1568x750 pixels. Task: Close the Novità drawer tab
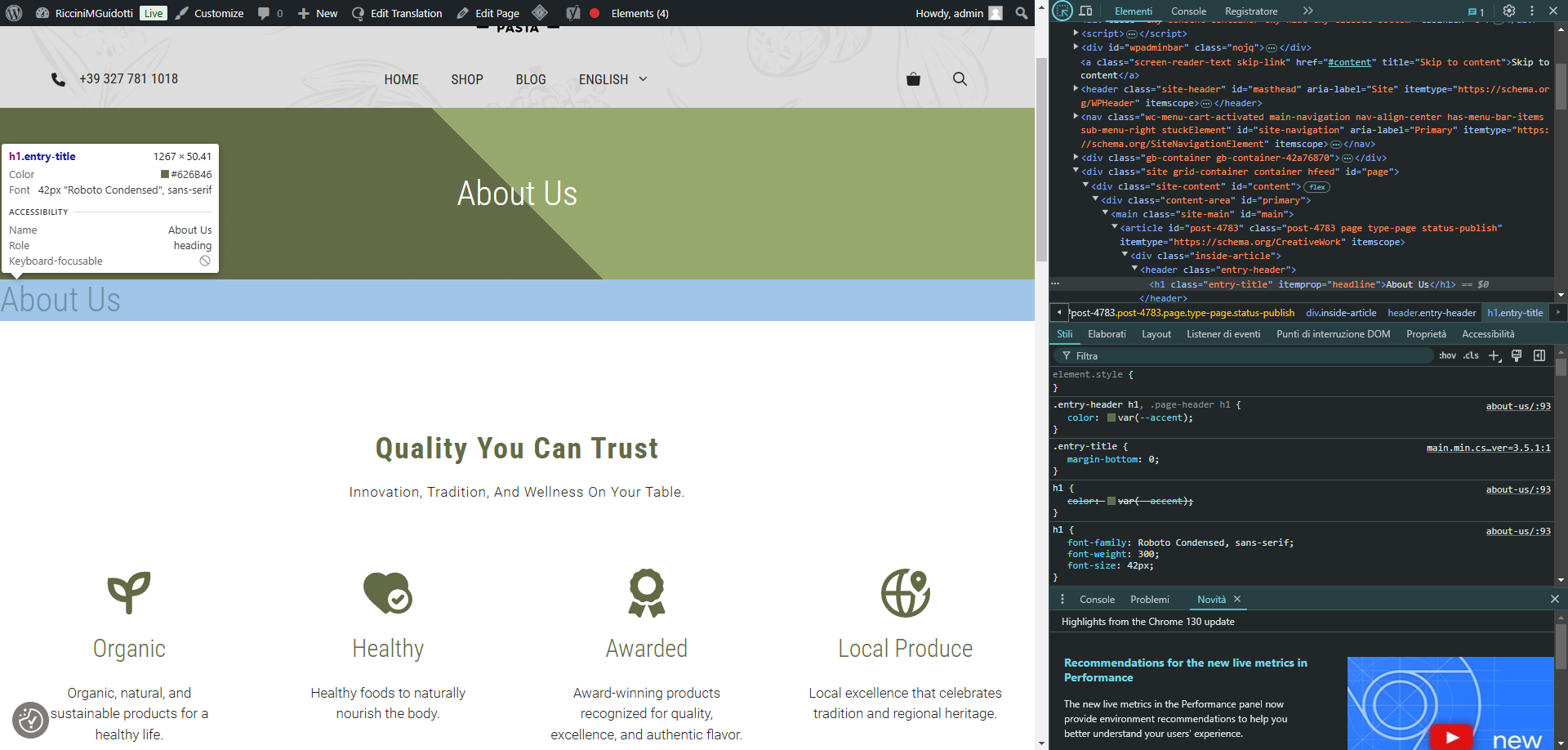(x=1237, y=600)
